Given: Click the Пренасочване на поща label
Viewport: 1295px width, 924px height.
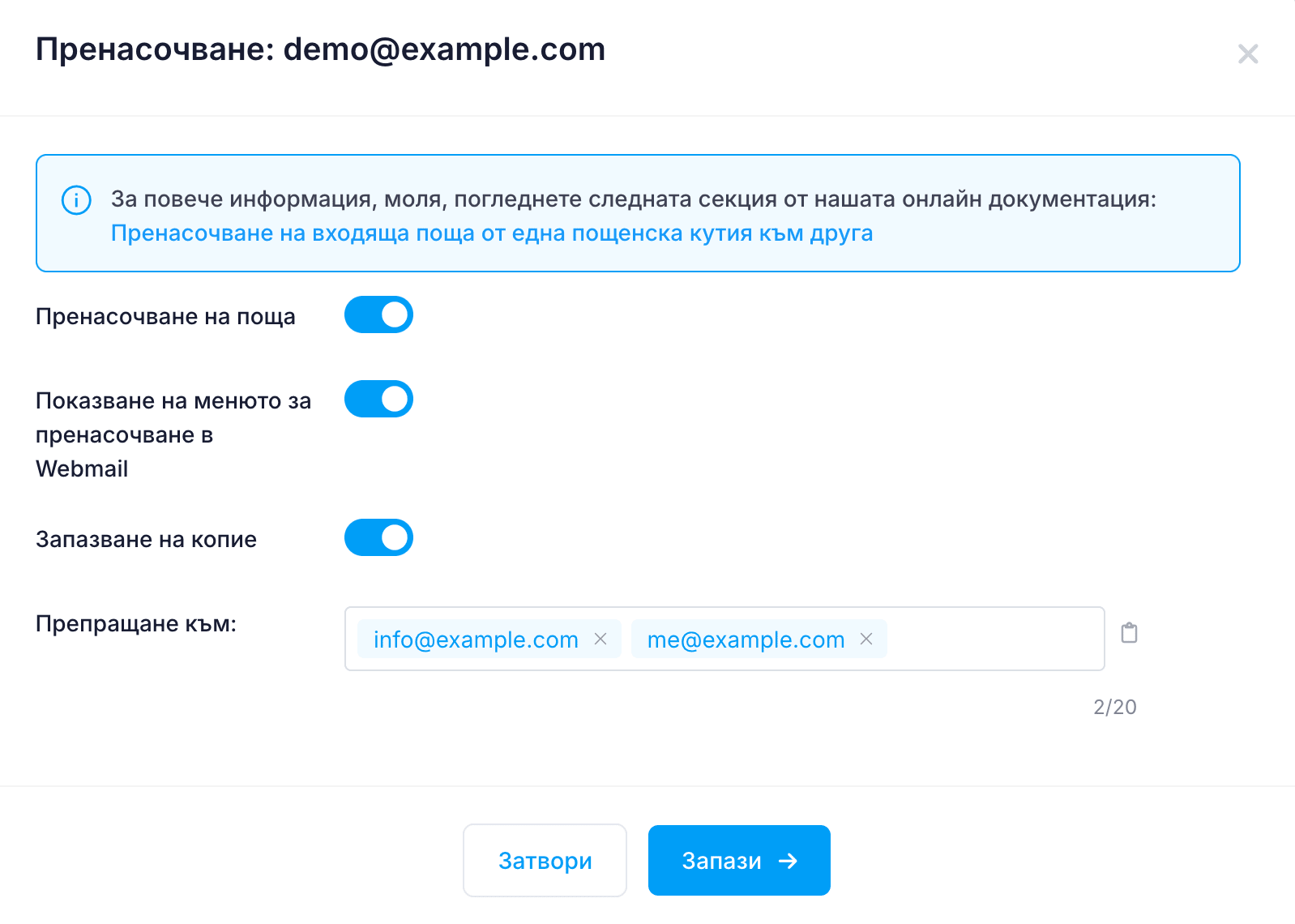Looking at the screenshot, I should tap(165, 317).
